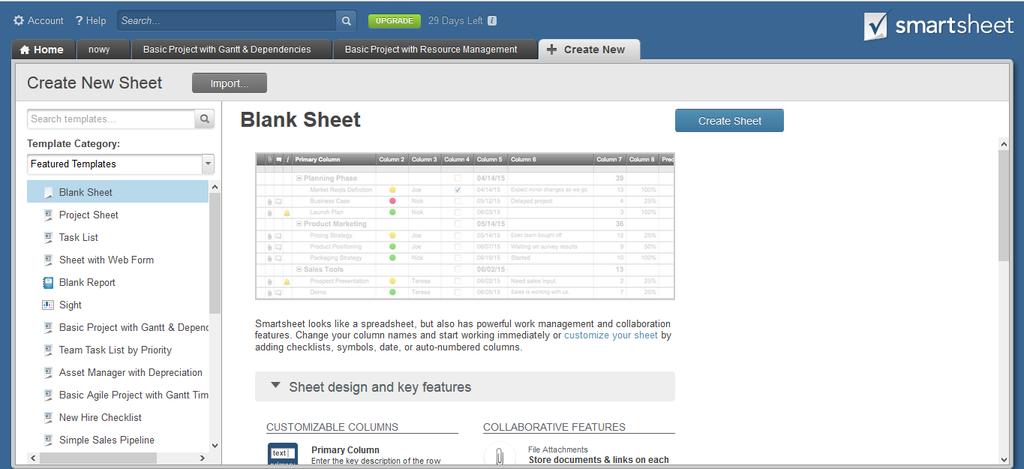The width and height of the screenshot is (1024, 469).
Task: Click main panel scroll up arrow
Action: point(1004,143)
